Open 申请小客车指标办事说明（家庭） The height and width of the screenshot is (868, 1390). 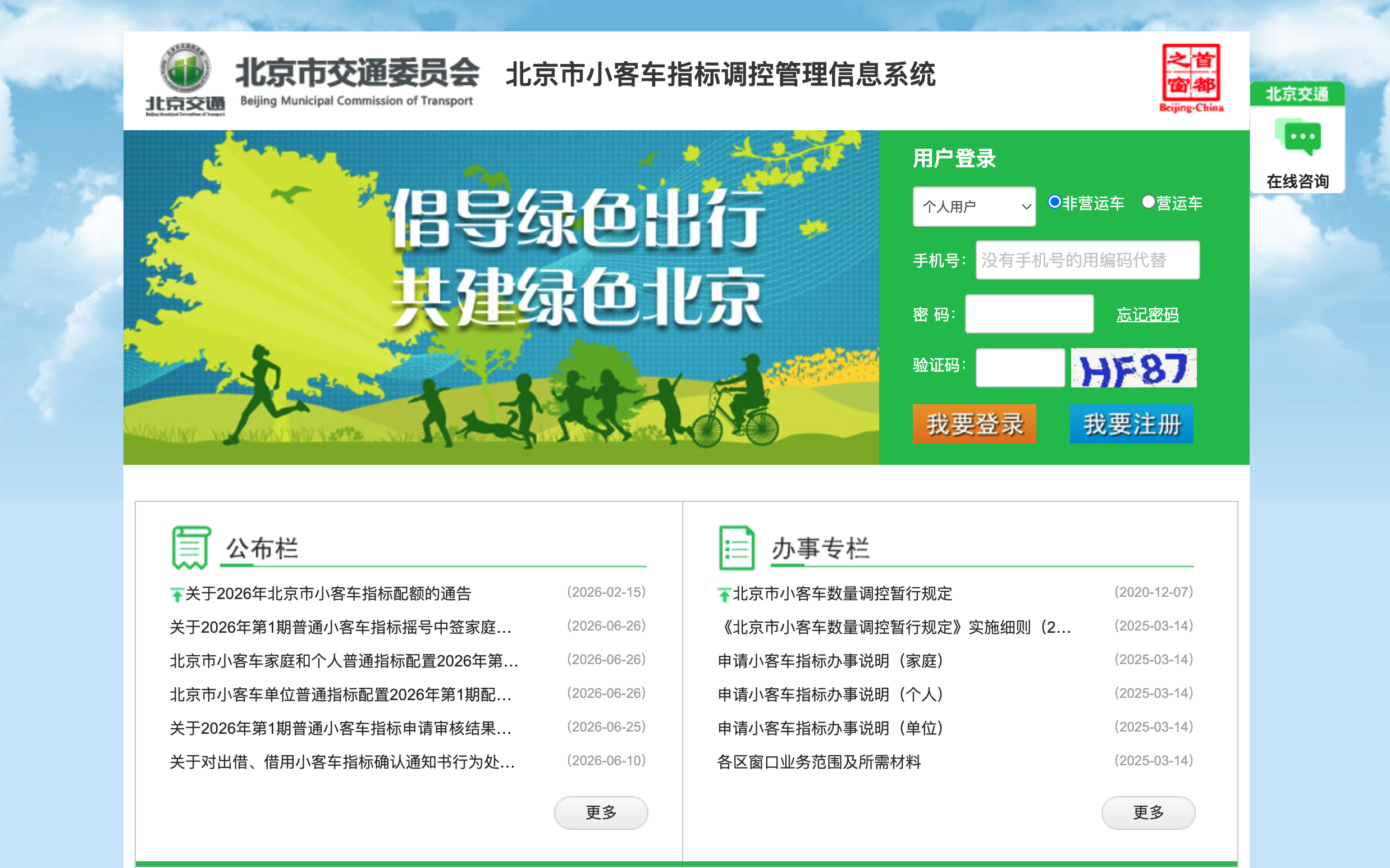tap(830, 661)
